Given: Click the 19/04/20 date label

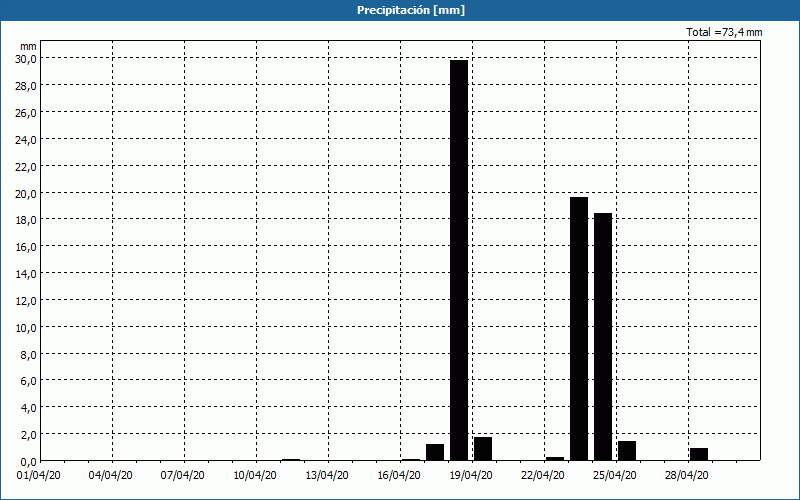Looking at the screenshot, I should pos(470,476).
